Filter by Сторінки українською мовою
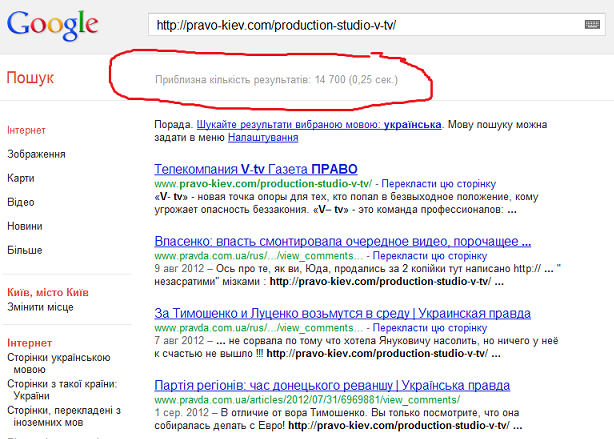 point(58,362)
